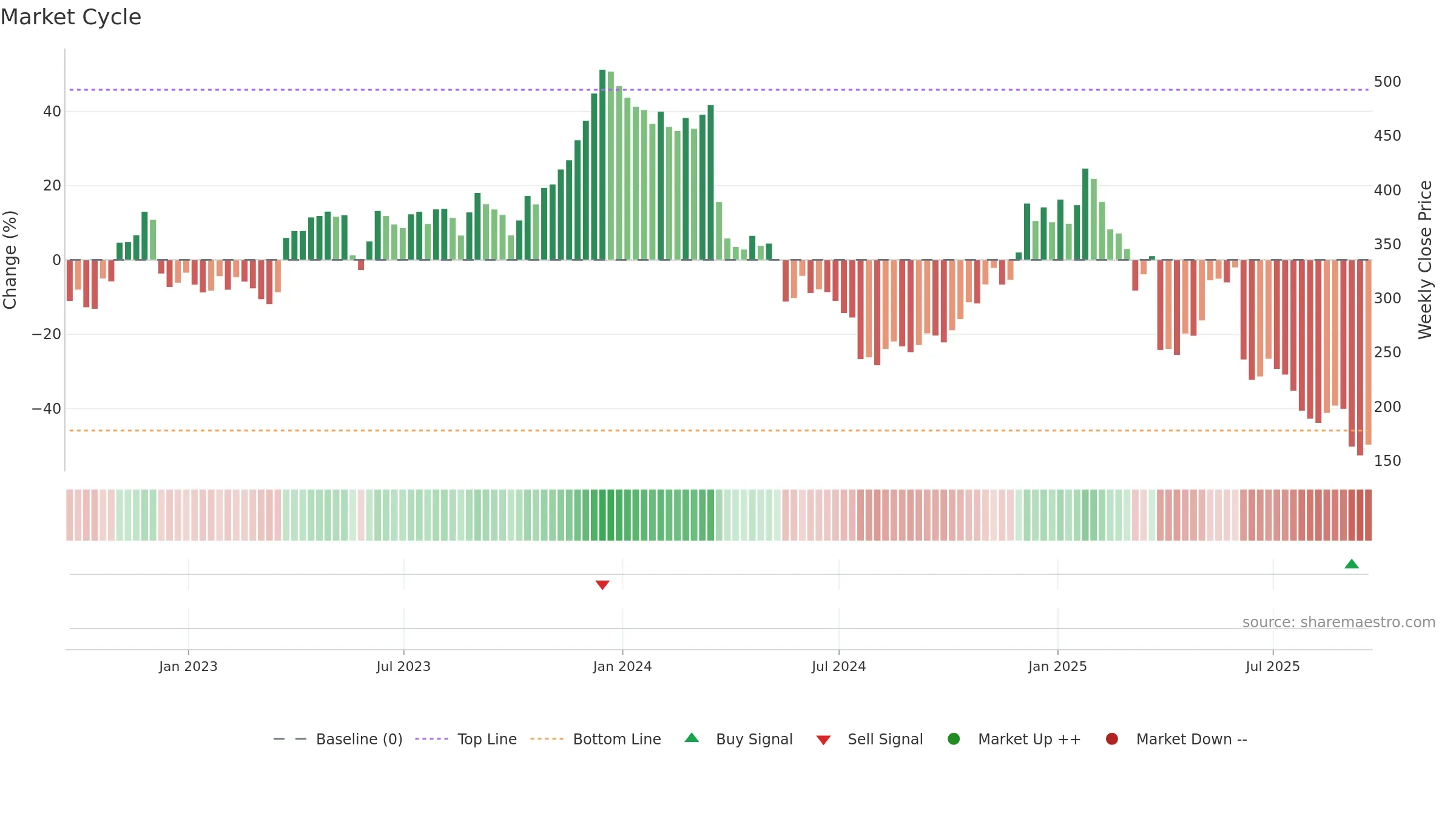Toggle the Market Down -- legend entry
1456x819 pixels.
[x=1176, y=739]
